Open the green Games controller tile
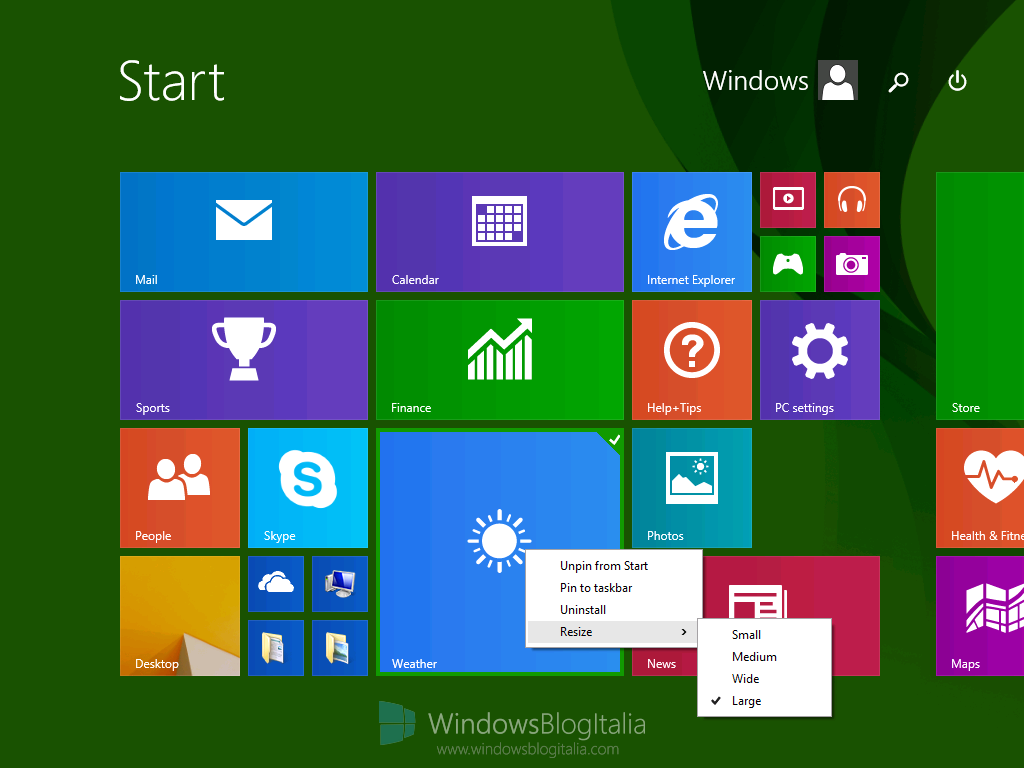The width and height of the screenshot is (1024, 768). point(788,264)
